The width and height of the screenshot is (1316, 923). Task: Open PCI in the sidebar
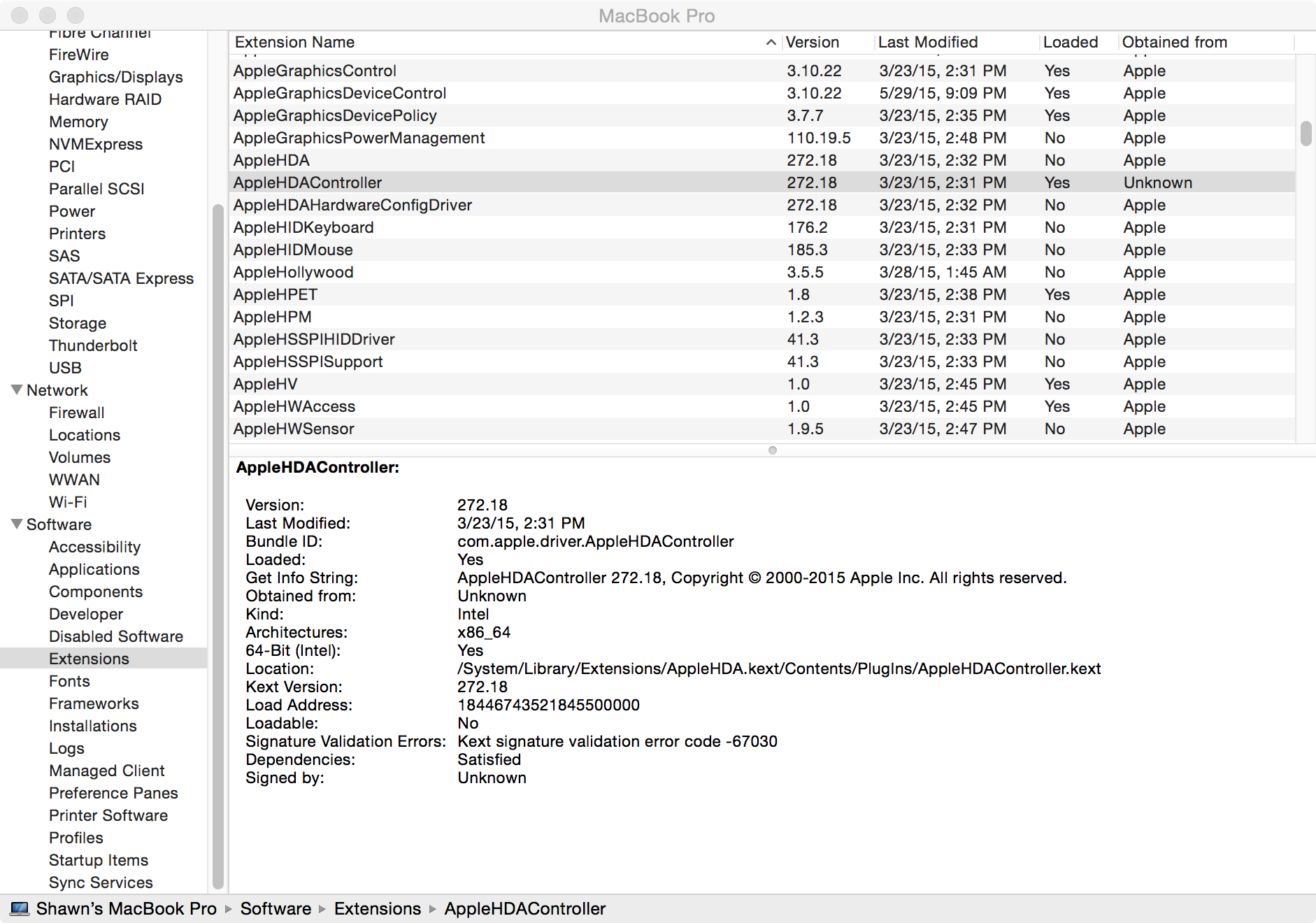click(x=62, y=166)
